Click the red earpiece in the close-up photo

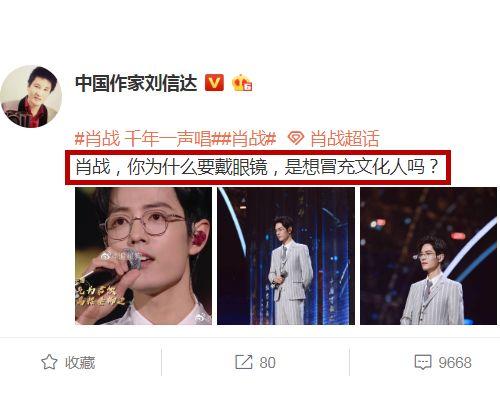(200, 238)
